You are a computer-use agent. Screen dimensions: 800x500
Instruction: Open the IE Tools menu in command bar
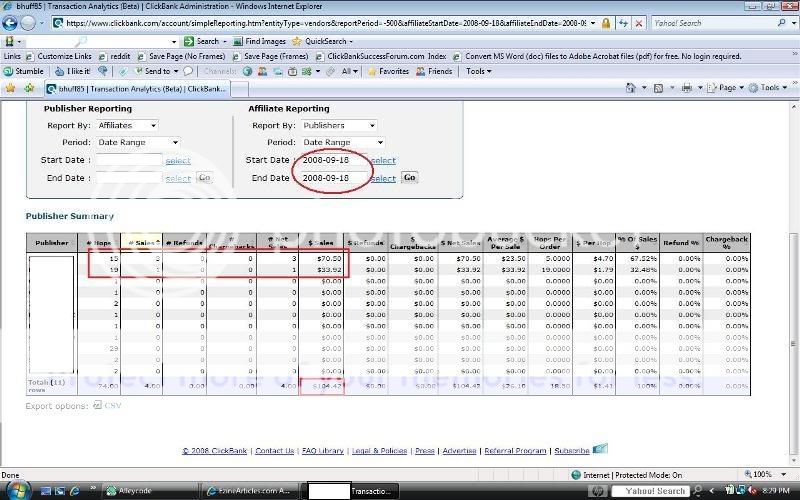click(x=767, y=88)
